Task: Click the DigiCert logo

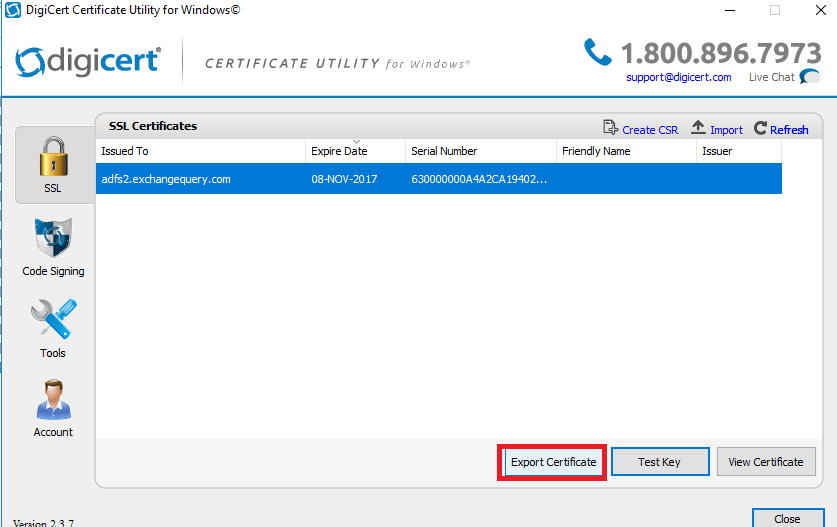Action: coord(88,61)
